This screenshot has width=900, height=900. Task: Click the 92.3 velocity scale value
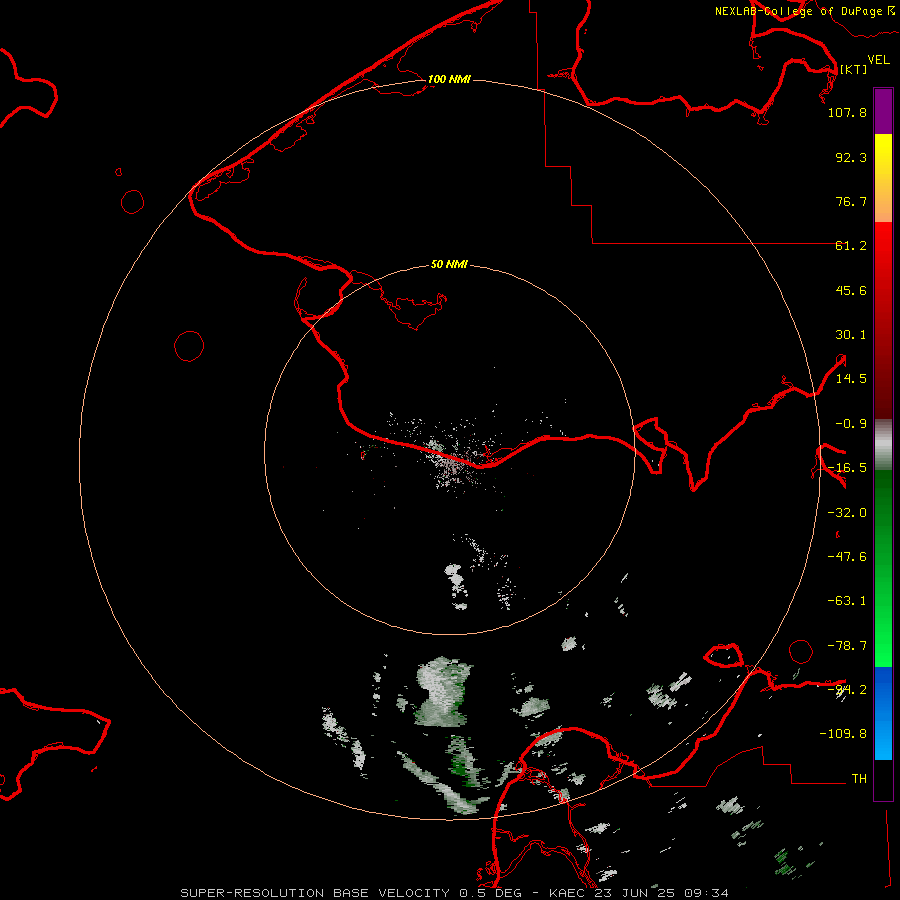pyautogui.click(x=851, y=157)
